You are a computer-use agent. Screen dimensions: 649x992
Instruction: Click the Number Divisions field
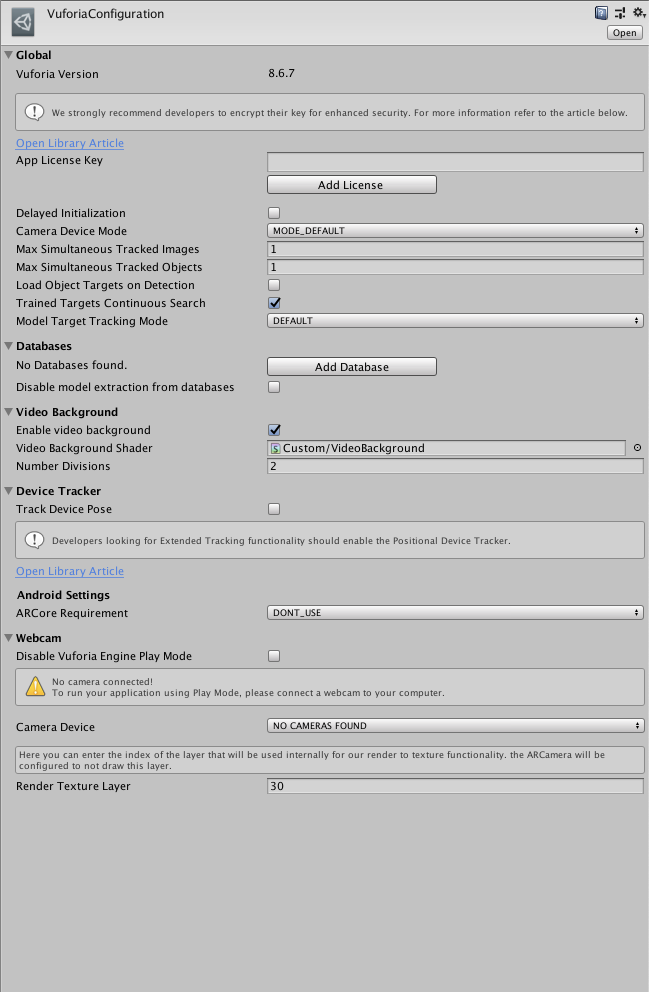click(455, 466)
